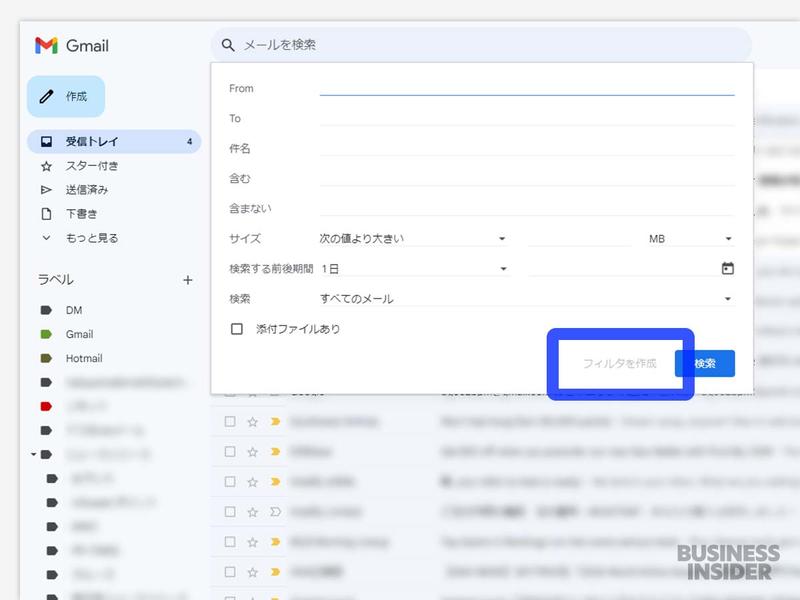The height and width of the screenshot is (600, 800).
Task: Click into the 含まない field
Action: [x=527, y=208]
